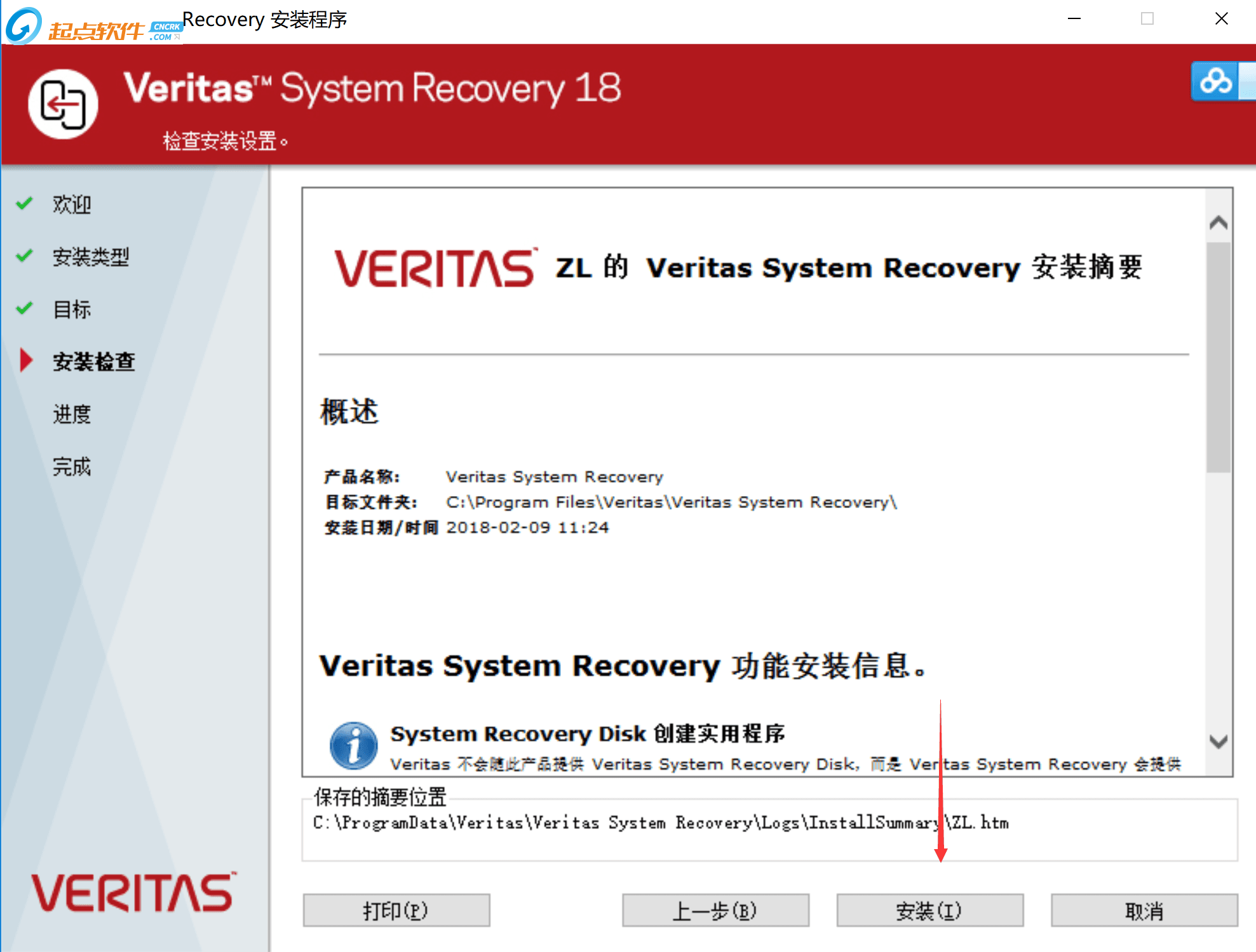Screen dimensions: 1256x952
Task: Select the 安装检查 step in sidebar
Action: point(94,361)
